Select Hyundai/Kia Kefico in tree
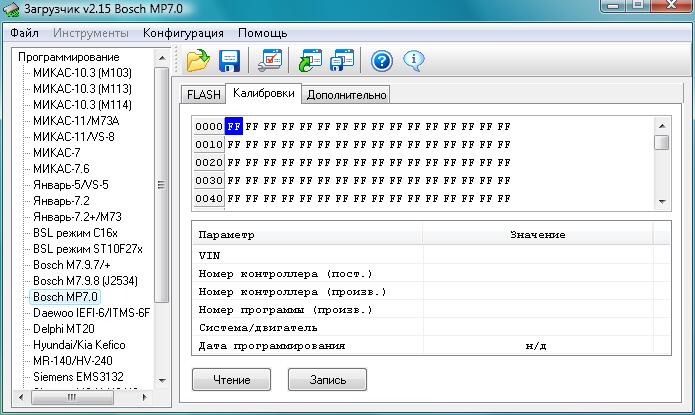The height and width of the screenshot is (415, 695). pyautogui.click(x=79, y=345)
